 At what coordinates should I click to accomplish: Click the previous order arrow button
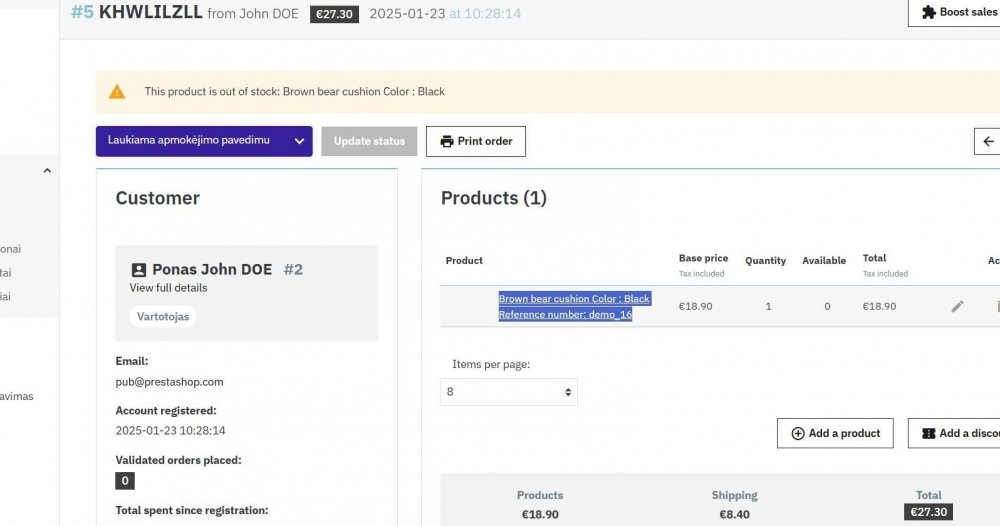coord(988,141)
